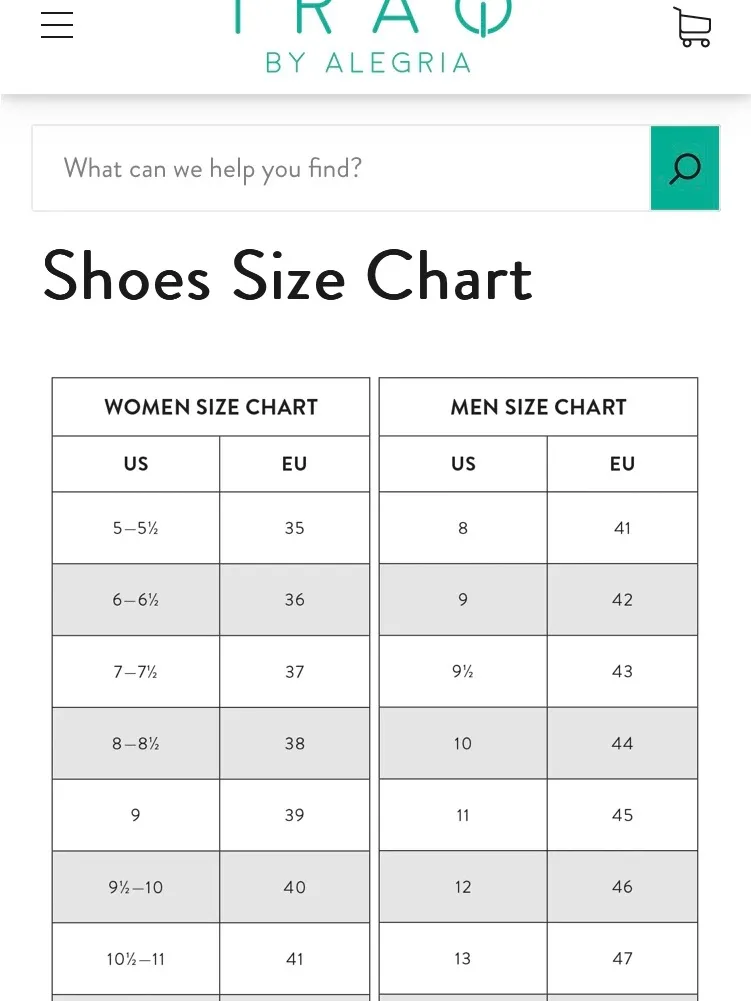Open the hamburger navigation menu

[x=57, y=25]
